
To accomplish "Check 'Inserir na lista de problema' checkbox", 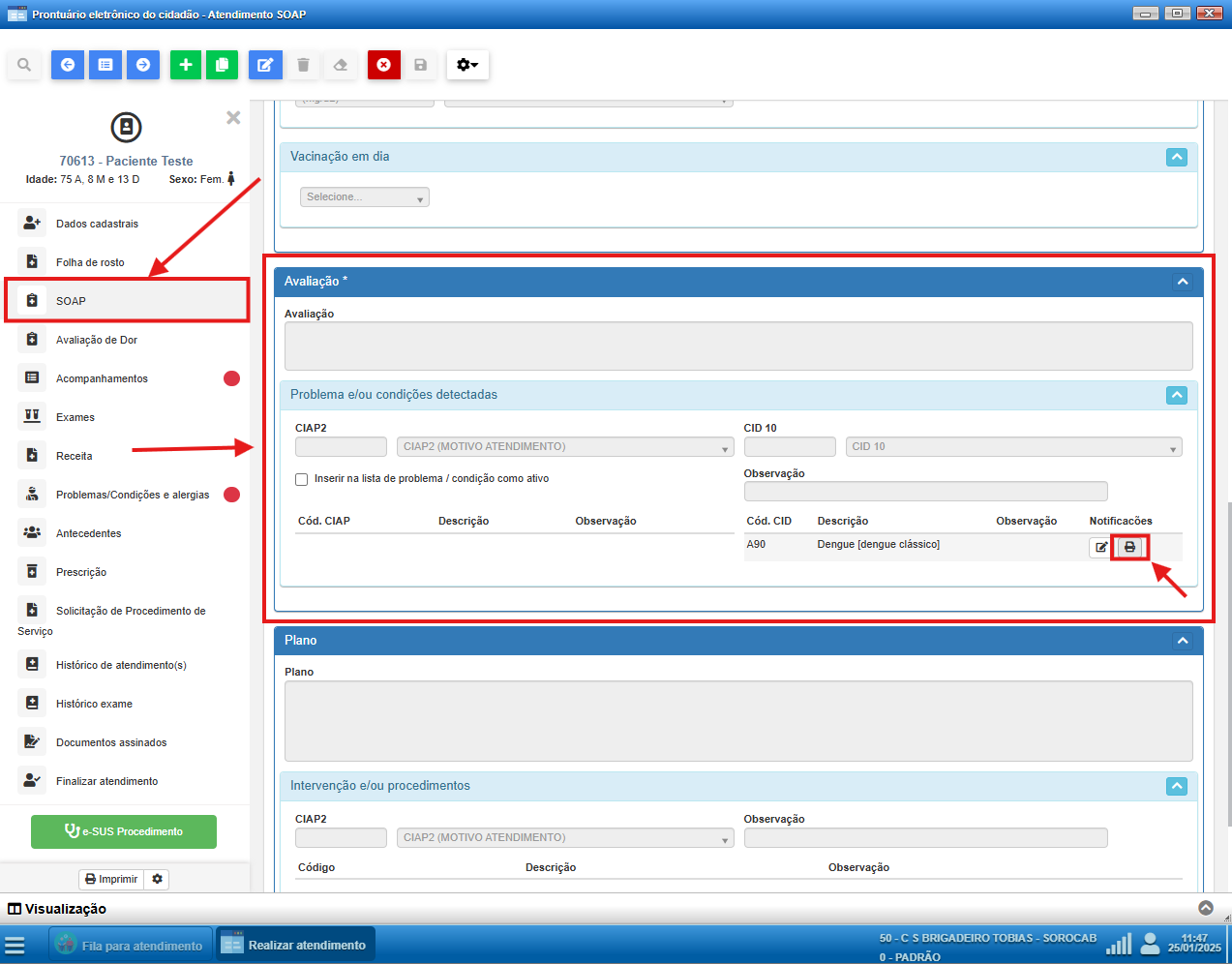I will click(302, 479).
